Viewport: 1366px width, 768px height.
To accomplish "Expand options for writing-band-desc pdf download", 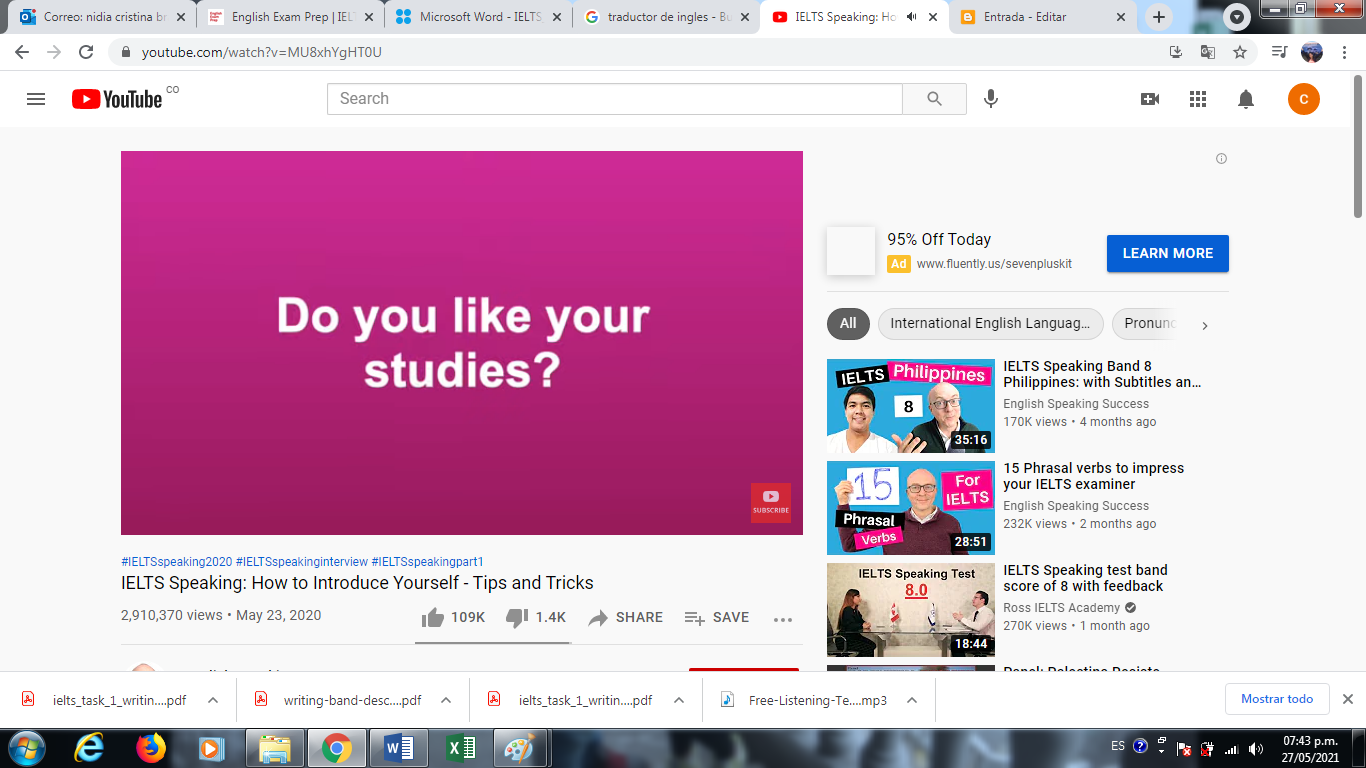I will pyautogui.click(x=446, y=700).
